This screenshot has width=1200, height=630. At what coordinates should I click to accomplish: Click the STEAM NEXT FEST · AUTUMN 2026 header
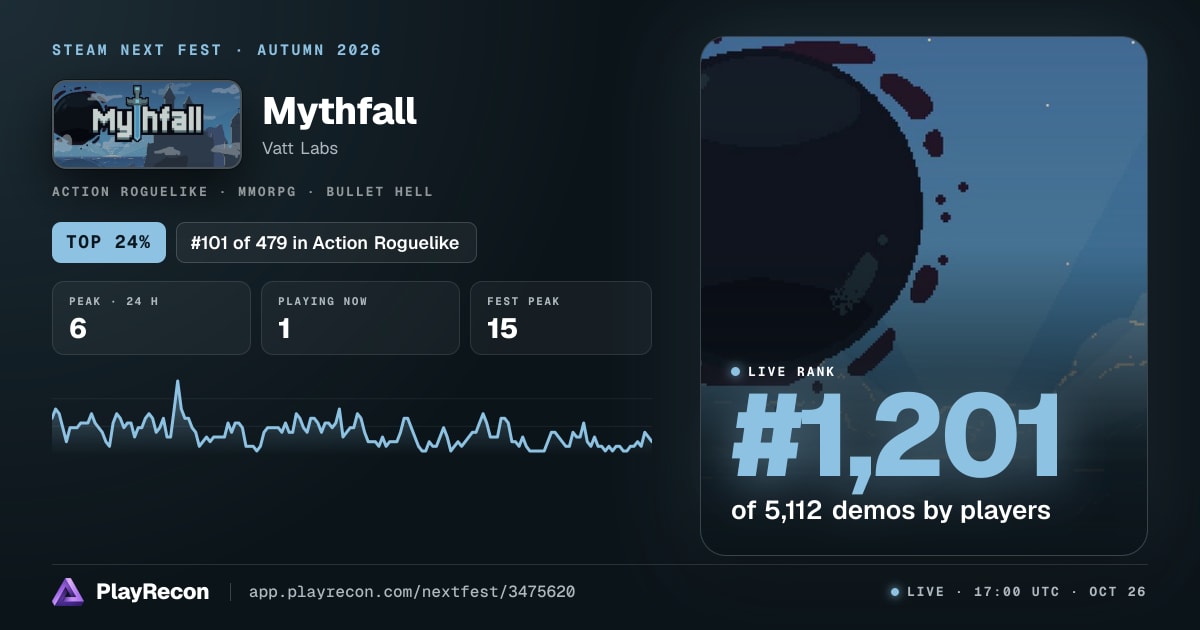[x=217, y=50]
